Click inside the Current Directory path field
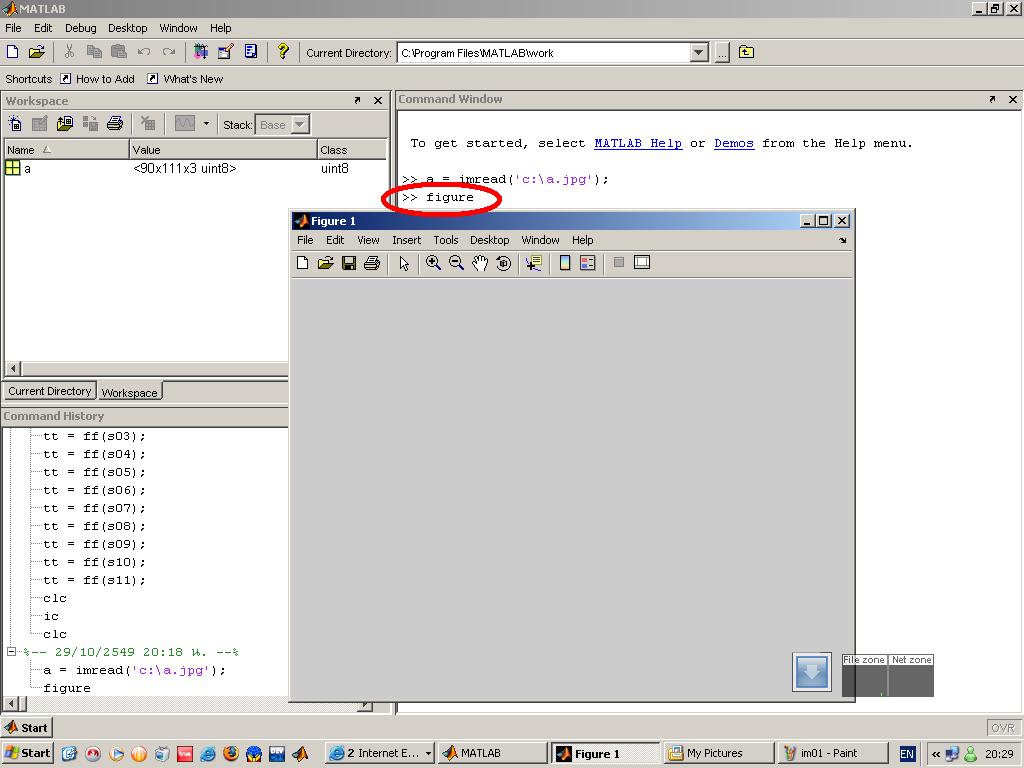Image resolution: width=1024 pixels, height=768 pixels. (543, 53)
